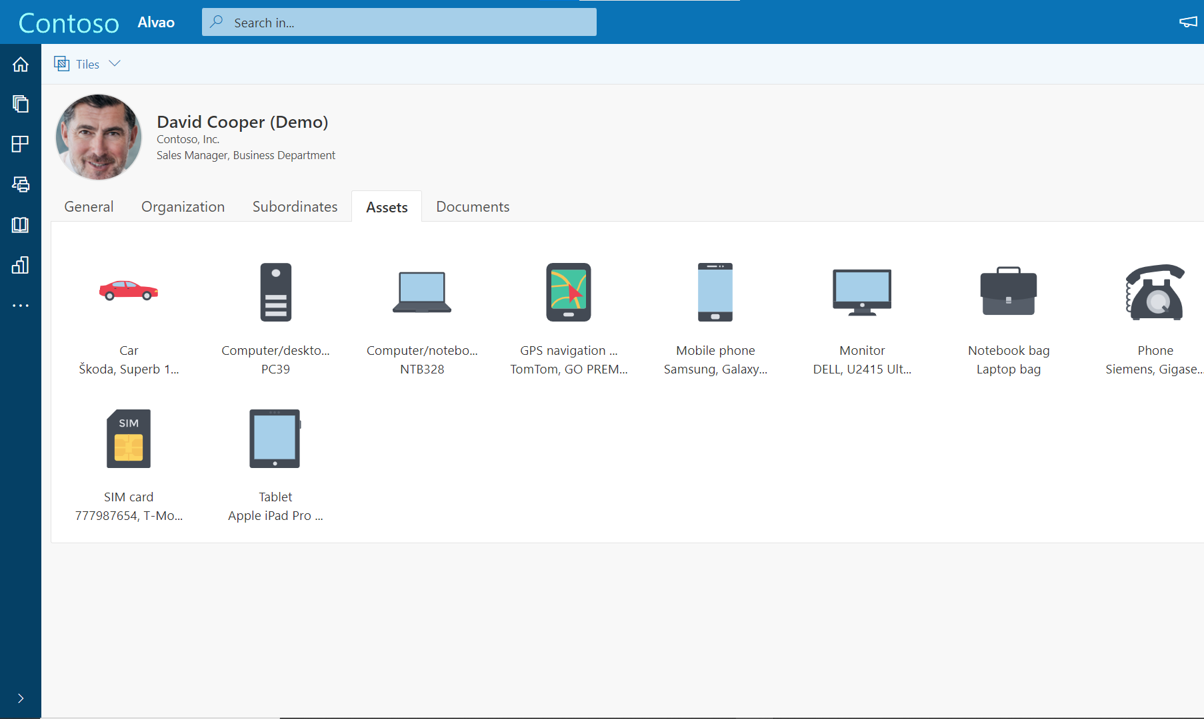Select the Assets tab
1204x719 pixels.
tap(387, 207)
